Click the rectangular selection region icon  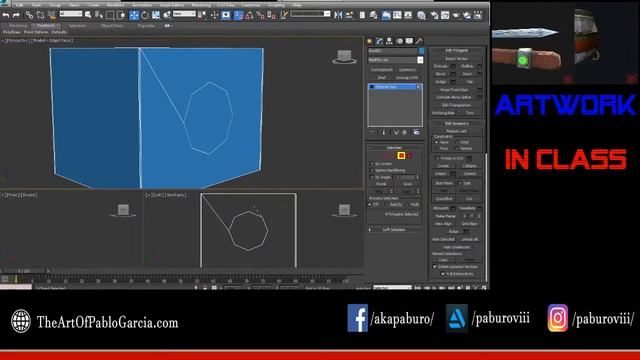coord(110,16)
